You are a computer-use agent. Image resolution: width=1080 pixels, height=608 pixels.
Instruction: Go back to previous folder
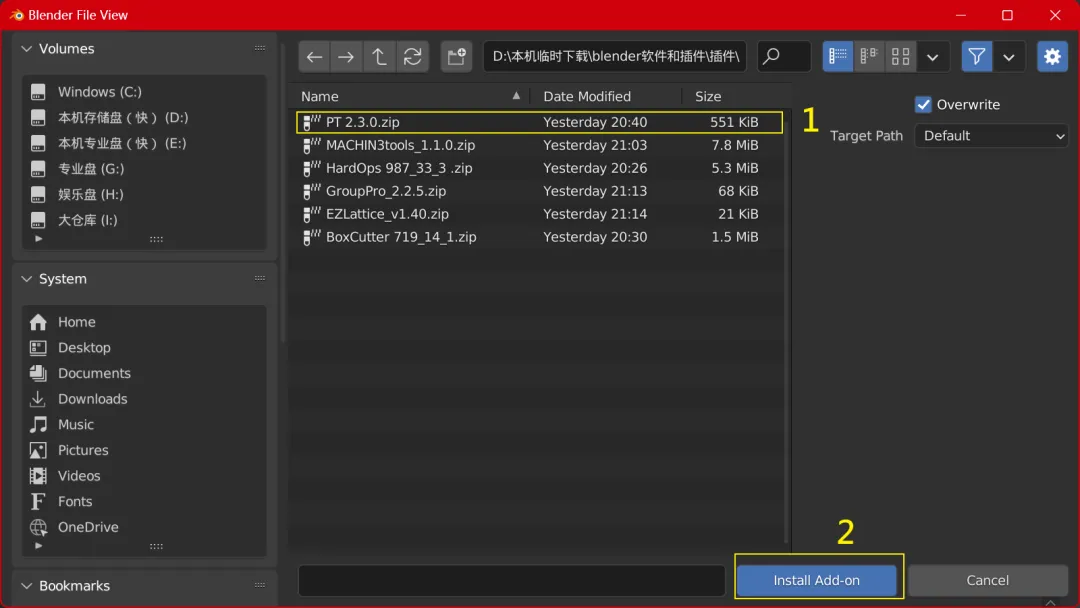point(314,56)
